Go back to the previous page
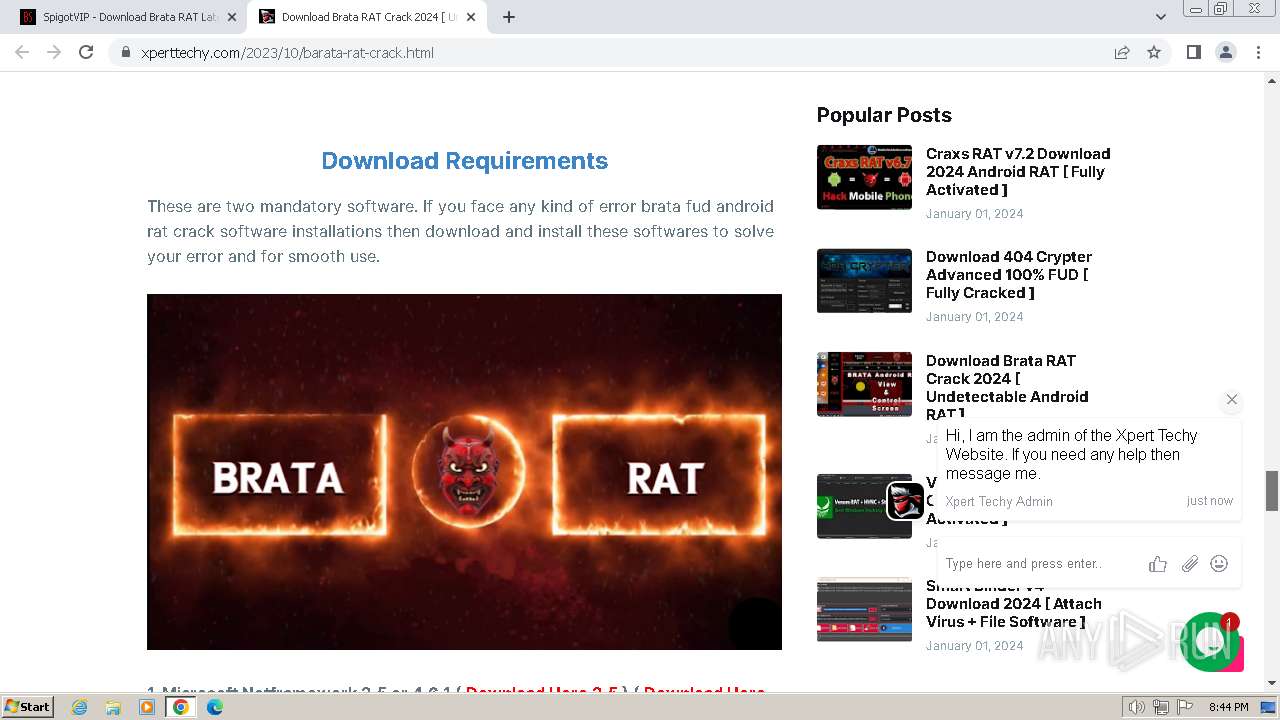1280x720 pixels. point(23,52)
